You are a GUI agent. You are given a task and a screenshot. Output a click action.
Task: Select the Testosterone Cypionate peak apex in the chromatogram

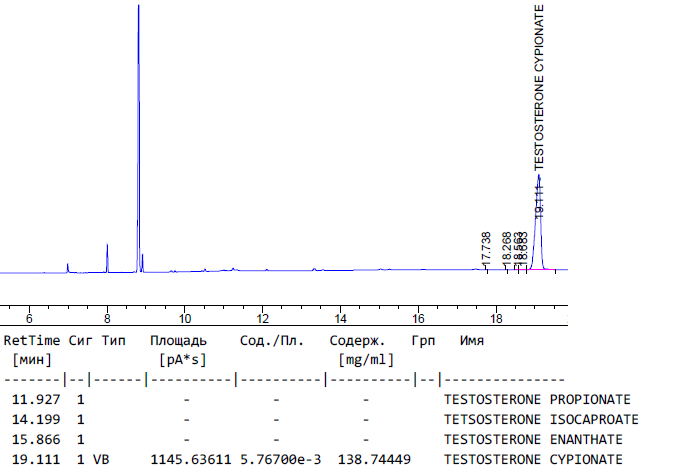tap(539, 177)
